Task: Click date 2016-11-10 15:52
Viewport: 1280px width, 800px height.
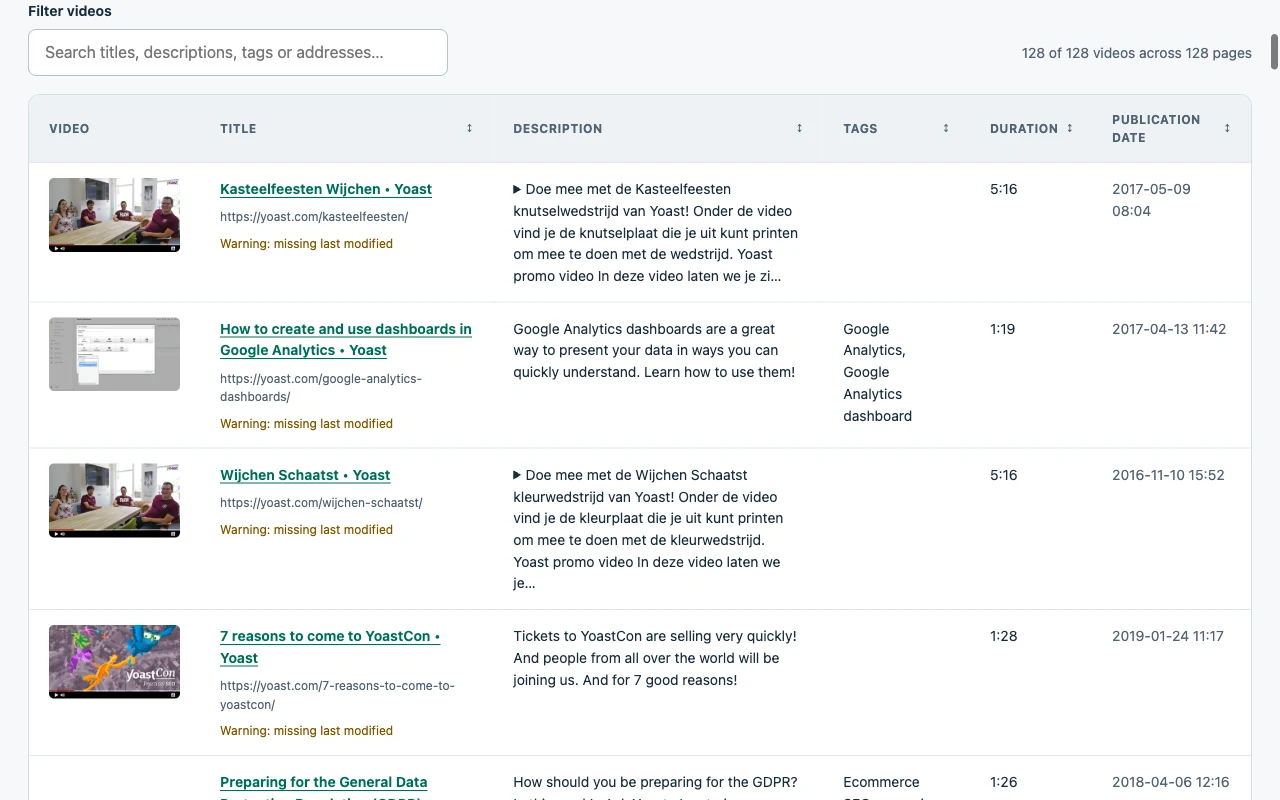Action: 1168,475
